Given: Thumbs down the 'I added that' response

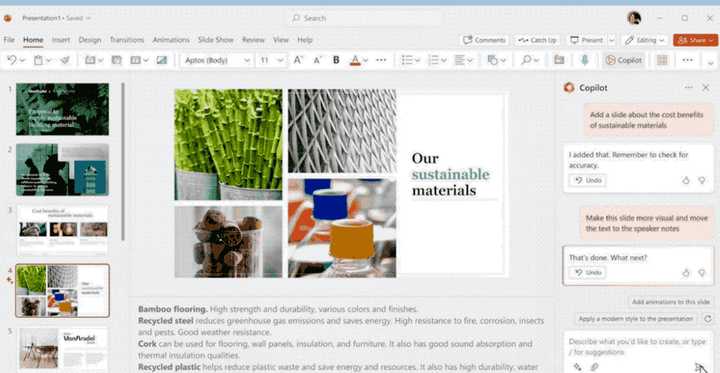Looking at the screenshot, I should coord(702,181).
